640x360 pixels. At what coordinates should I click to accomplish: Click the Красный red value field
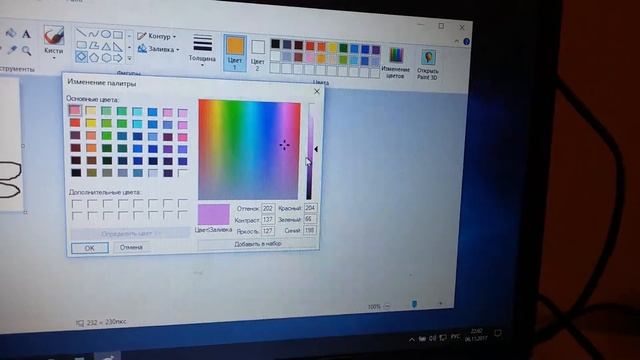point(310,208)
